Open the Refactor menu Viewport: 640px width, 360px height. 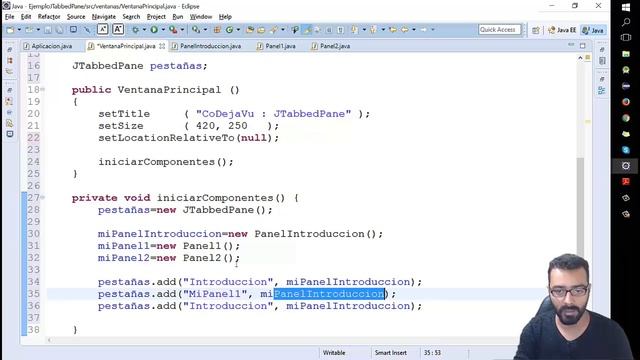(x=49, y=17)
